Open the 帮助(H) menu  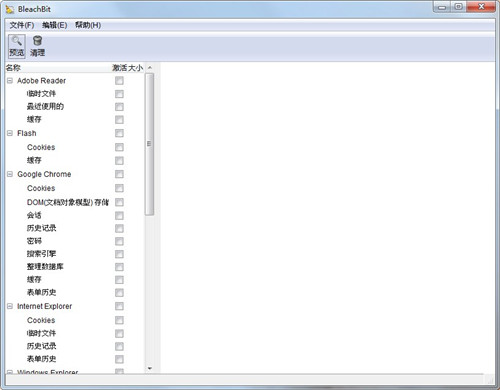pos(88,25)
